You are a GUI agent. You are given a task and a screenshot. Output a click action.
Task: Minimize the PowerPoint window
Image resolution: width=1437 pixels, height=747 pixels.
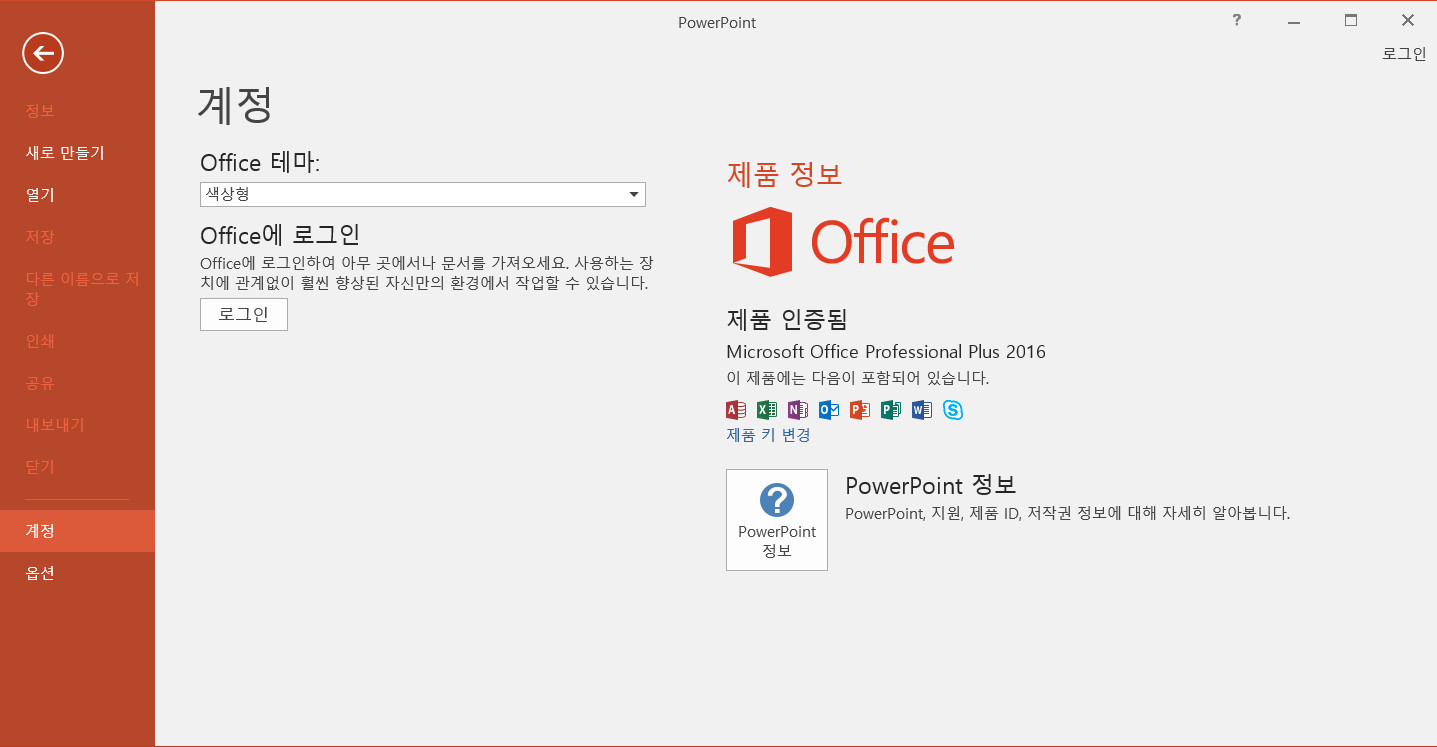coord(1294,20)
